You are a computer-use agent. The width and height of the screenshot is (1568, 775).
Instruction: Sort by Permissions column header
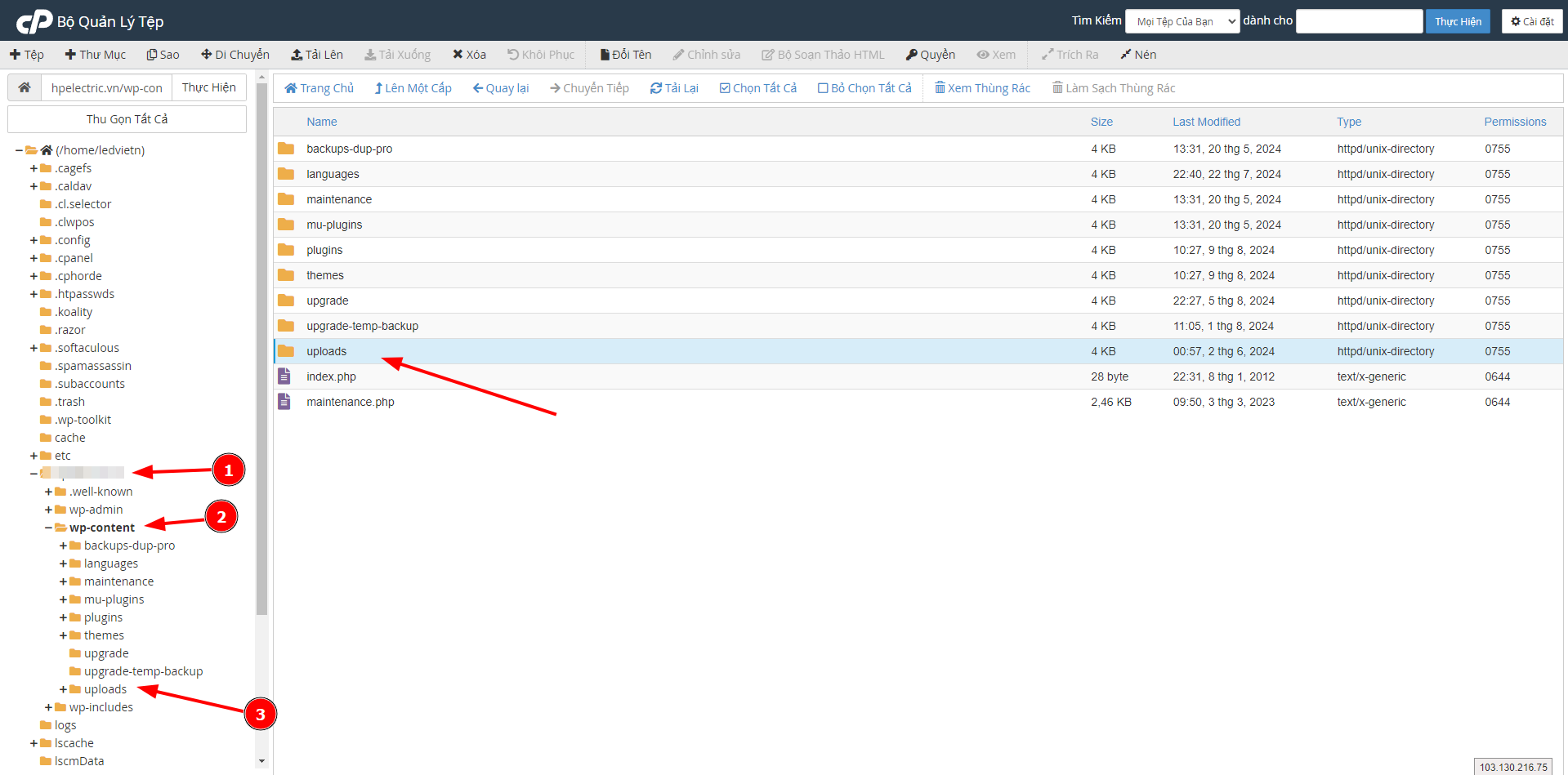coord(1515,122)
